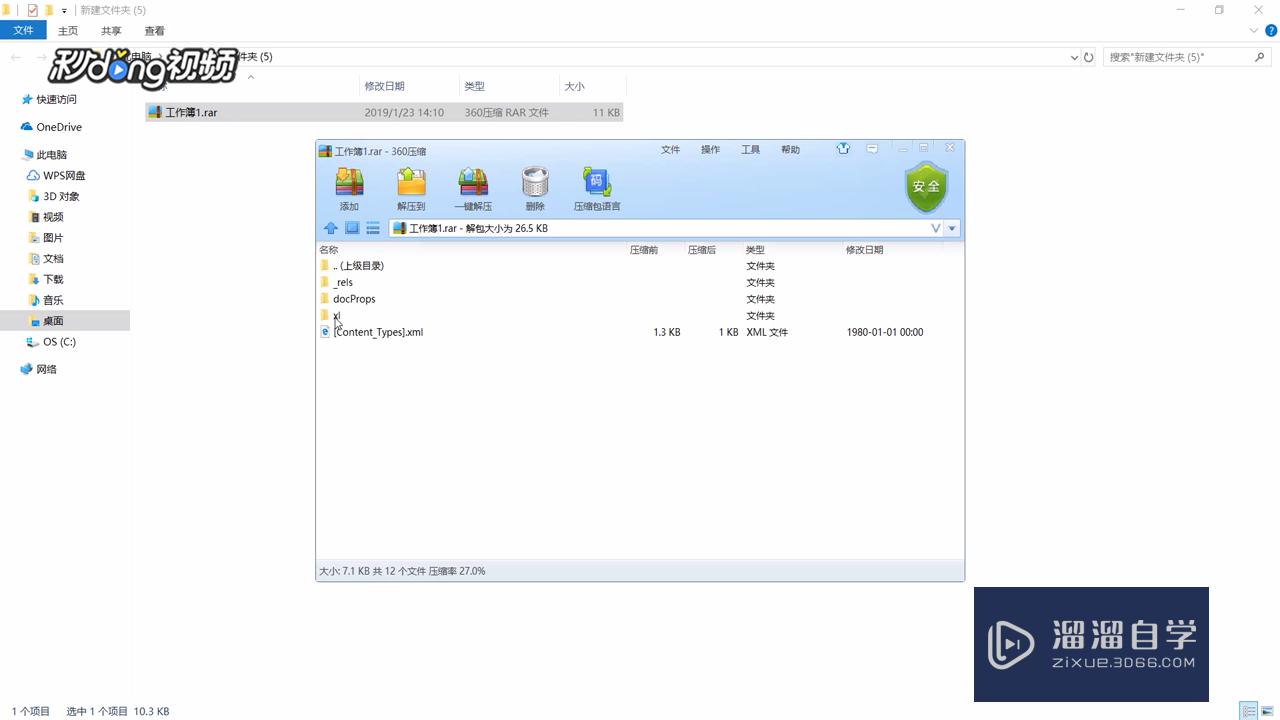Switch 360压缩 to icon view mode

352,228
